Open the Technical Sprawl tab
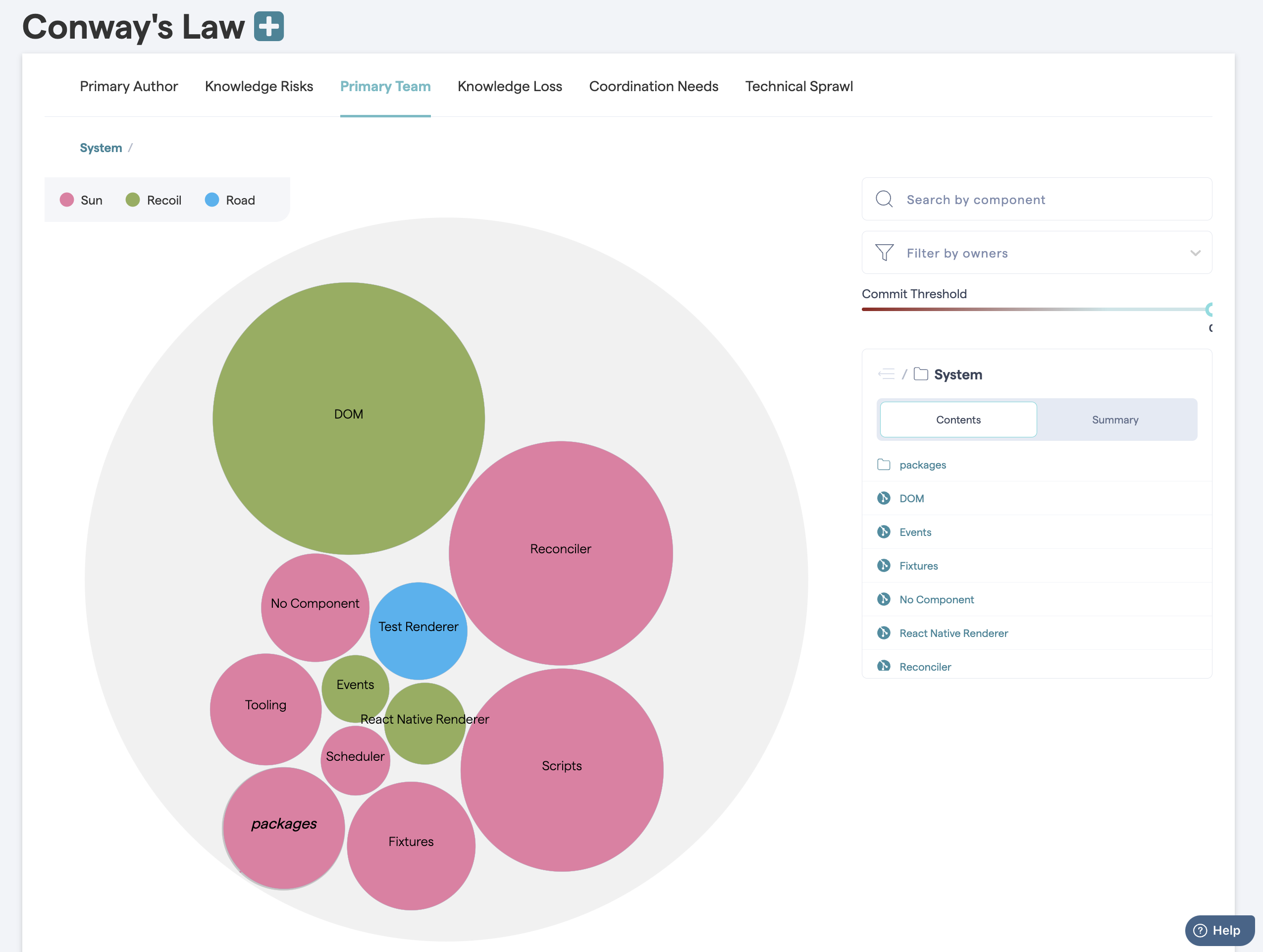The image size is (1263, 952). click(798, 86)
